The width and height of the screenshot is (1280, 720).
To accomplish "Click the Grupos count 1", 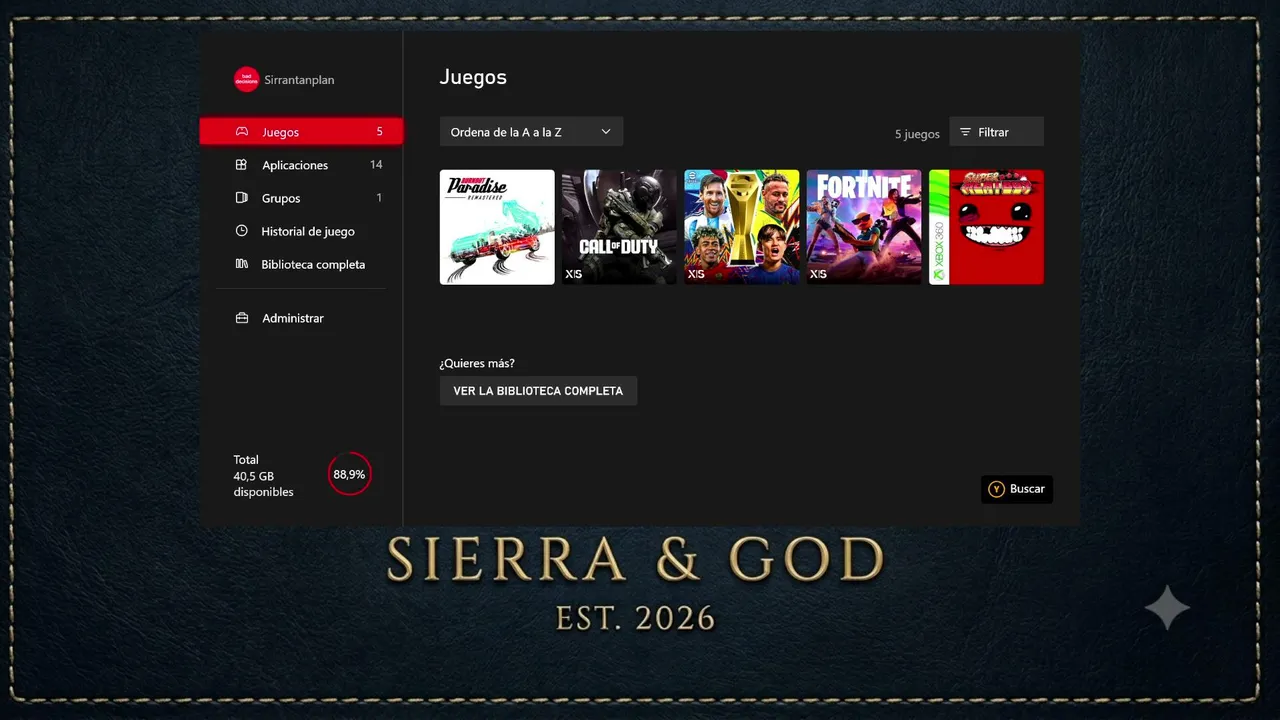I will (x=379, y=198).
